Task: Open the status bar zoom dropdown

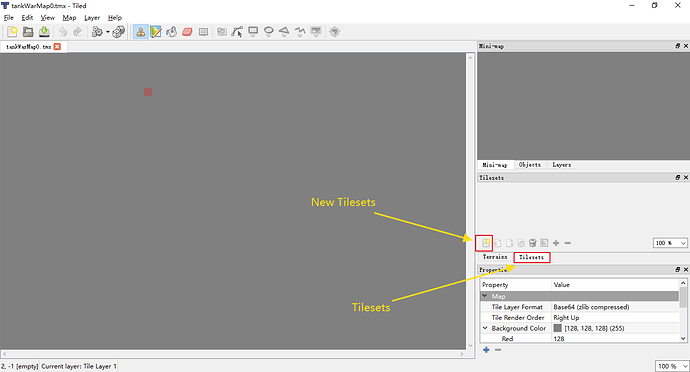Action: click(672, 366)
